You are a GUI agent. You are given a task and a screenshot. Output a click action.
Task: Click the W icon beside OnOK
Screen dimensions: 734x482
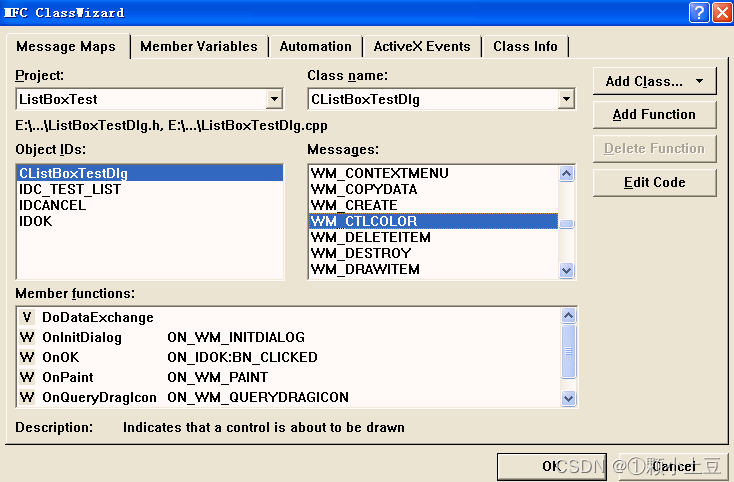(x=27, y=358)
